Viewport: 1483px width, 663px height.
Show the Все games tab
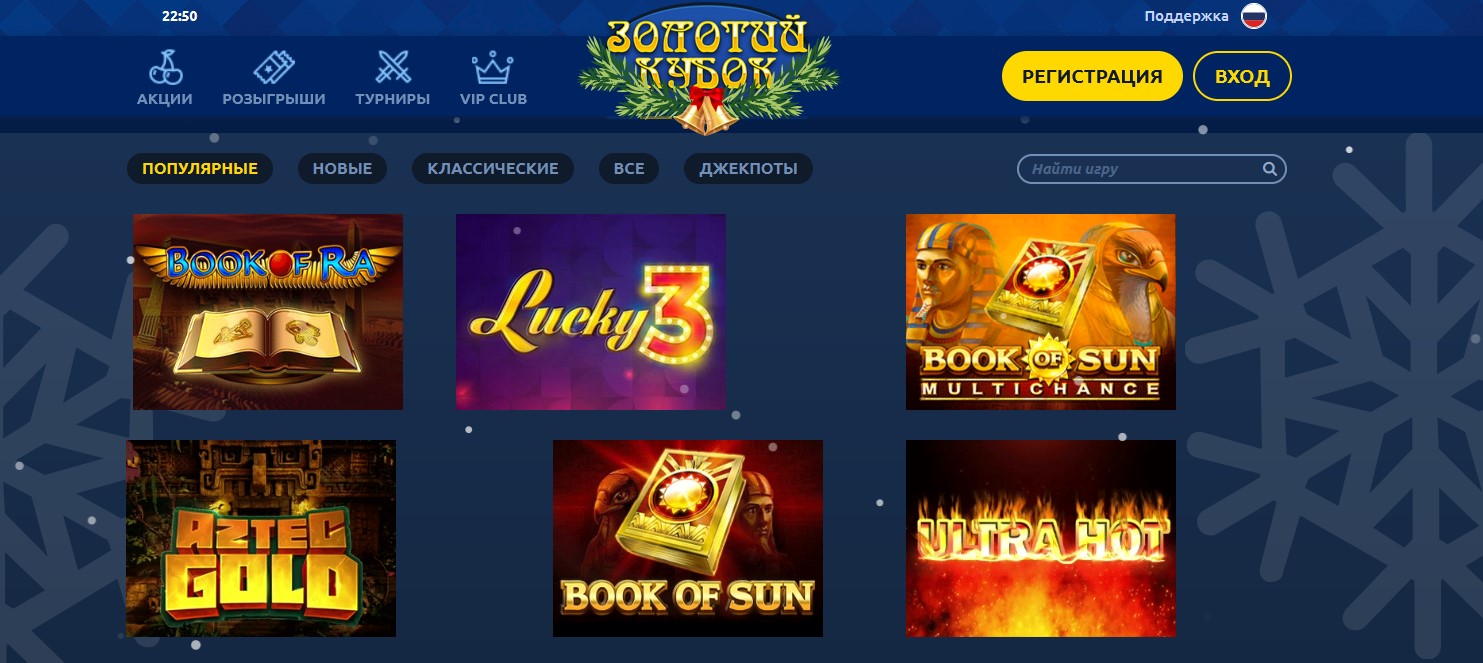[x=629, y=169]
